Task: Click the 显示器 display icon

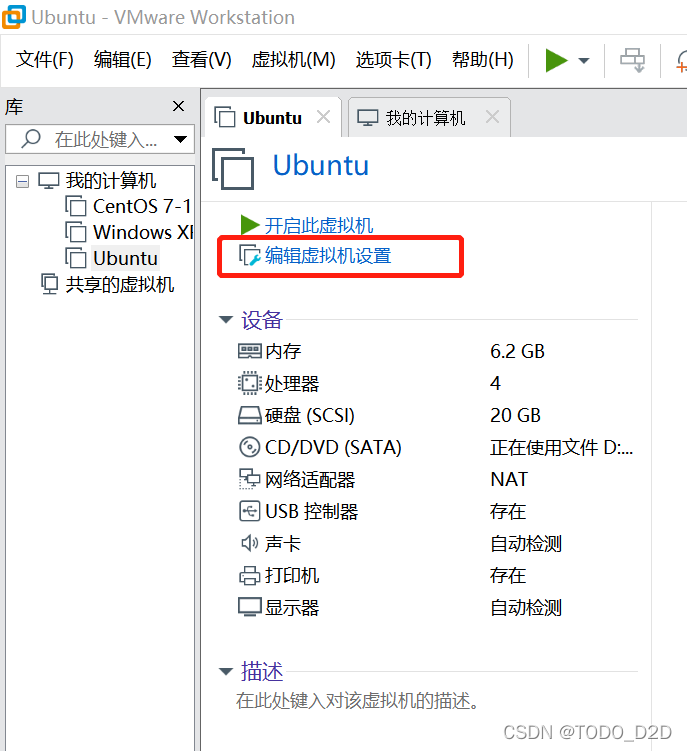Action: [x=250, y=607]
